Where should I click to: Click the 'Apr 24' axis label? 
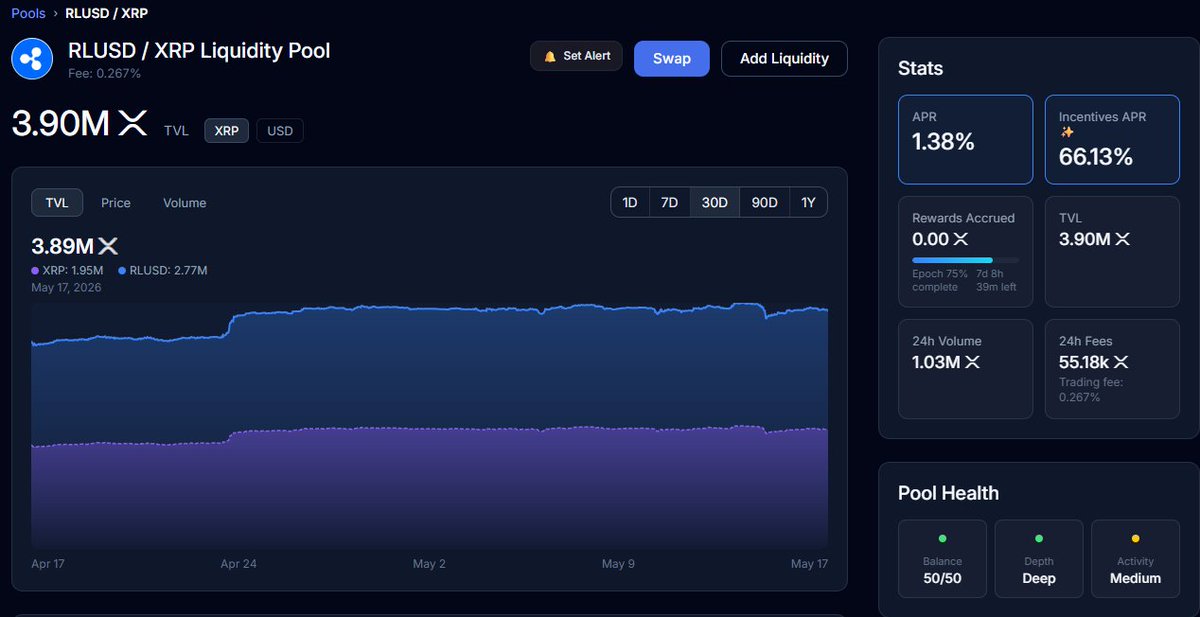[238, 564]
